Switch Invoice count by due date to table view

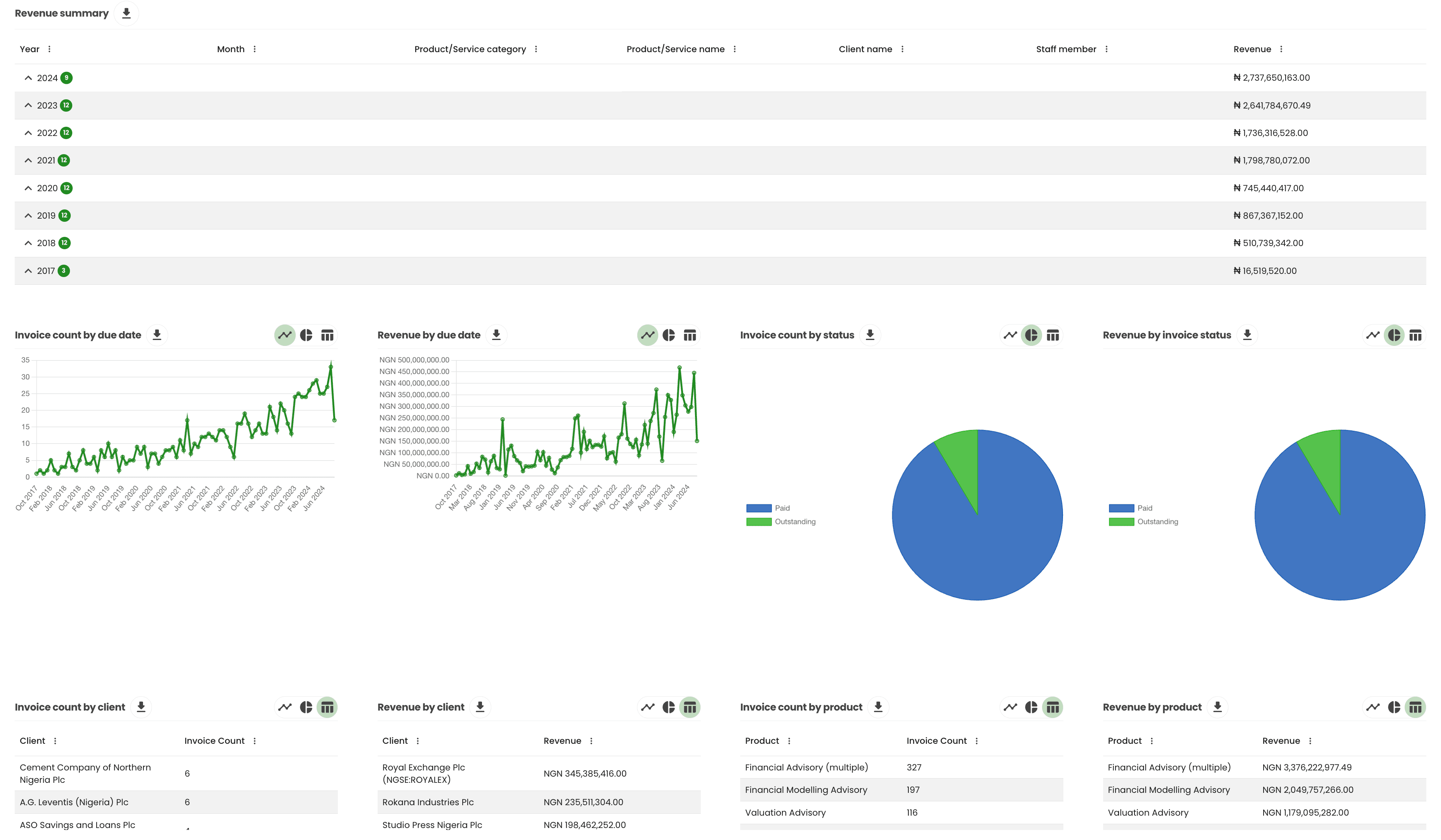tap(327, 335)
